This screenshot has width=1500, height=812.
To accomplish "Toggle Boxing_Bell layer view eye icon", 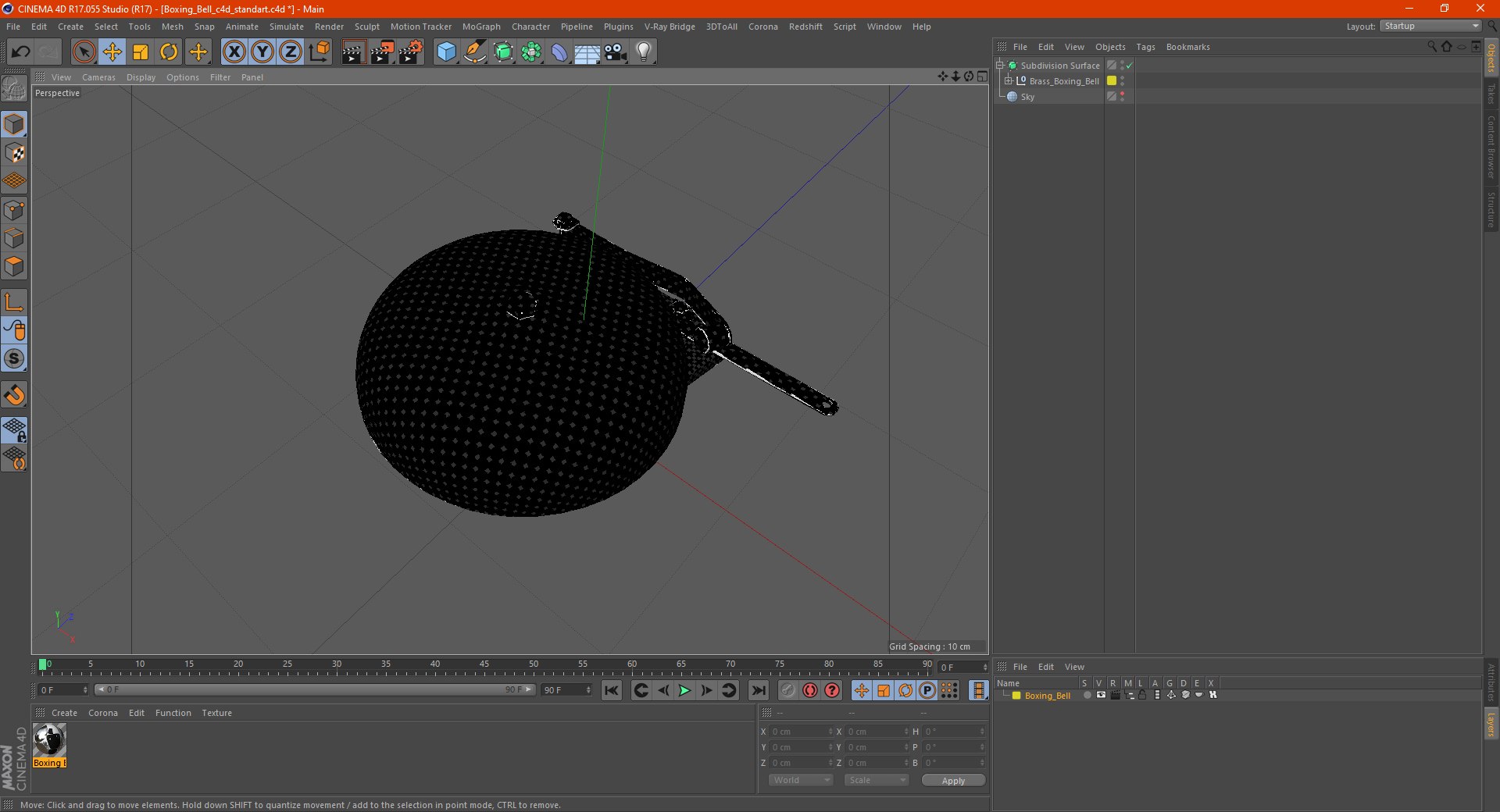I will (1101, 695).
